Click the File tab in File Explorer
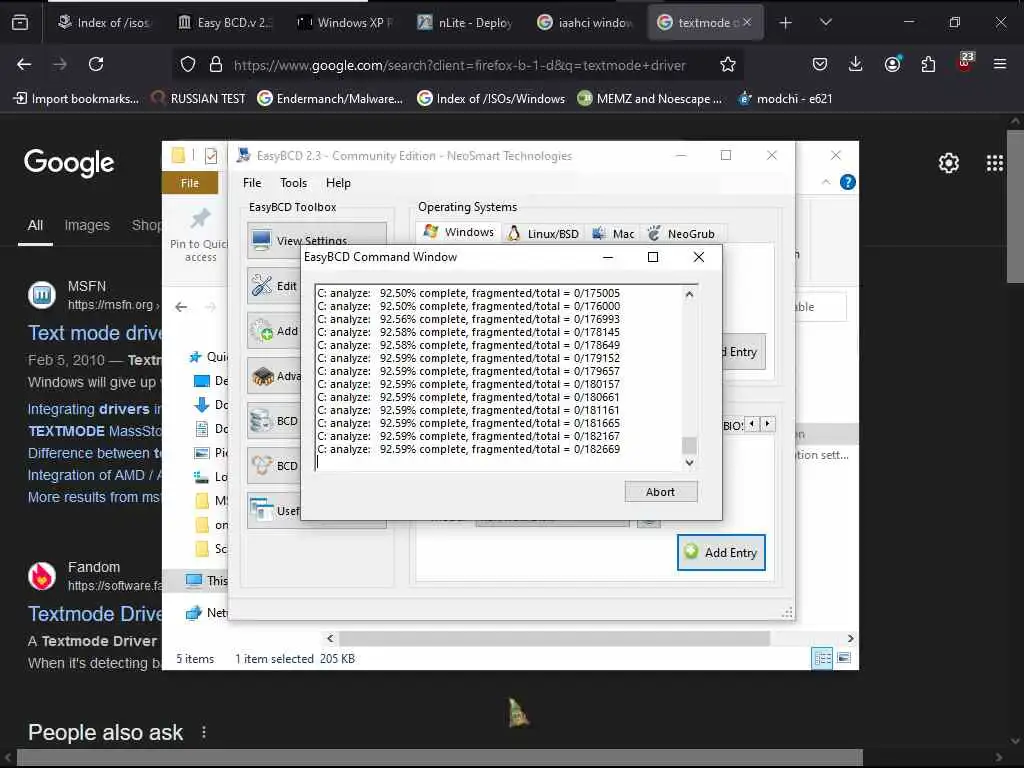Image resolution: width=1024 pixels, height=768 pixels. [x=190, y=183]
